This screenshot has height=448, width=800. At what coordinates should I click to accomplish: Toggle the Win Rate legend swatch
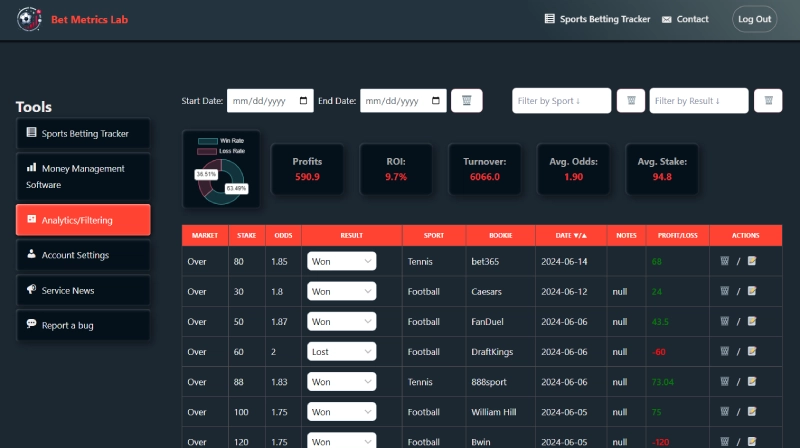(208, 141)
